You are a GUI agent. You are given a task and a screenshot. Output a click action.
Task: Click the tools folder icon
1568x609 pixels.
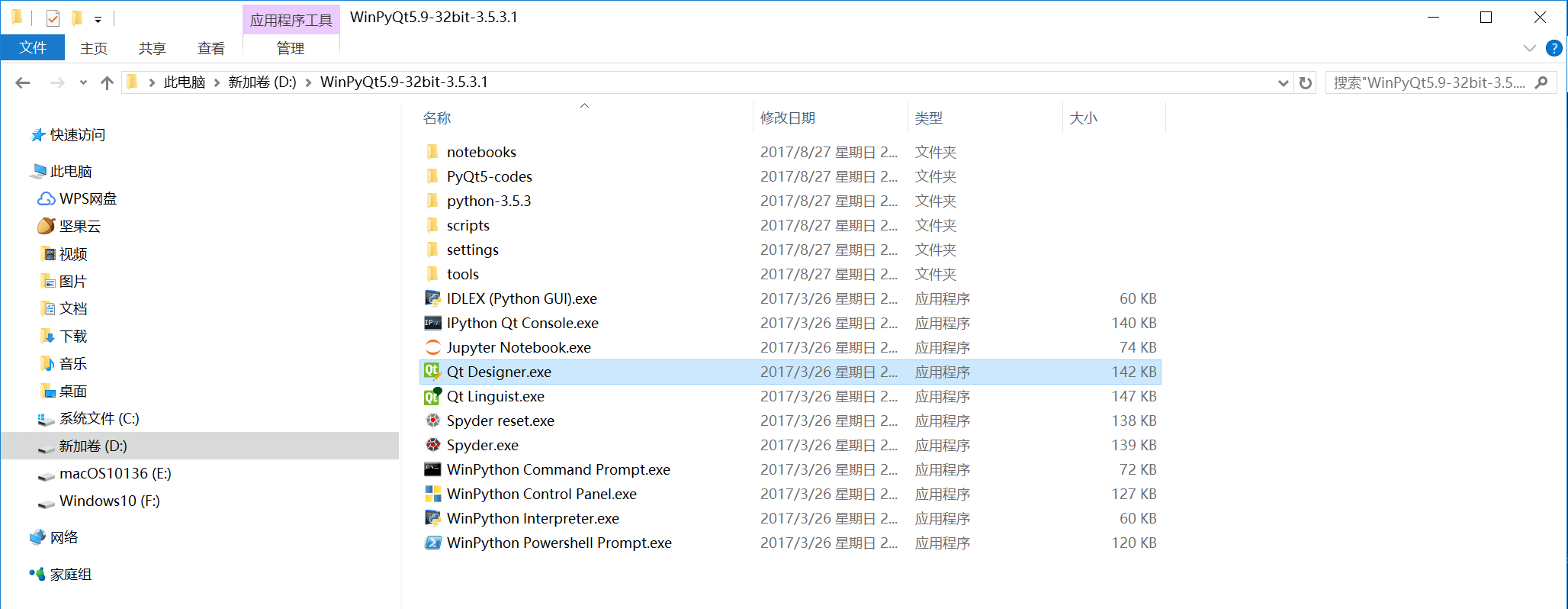[432, 274]
